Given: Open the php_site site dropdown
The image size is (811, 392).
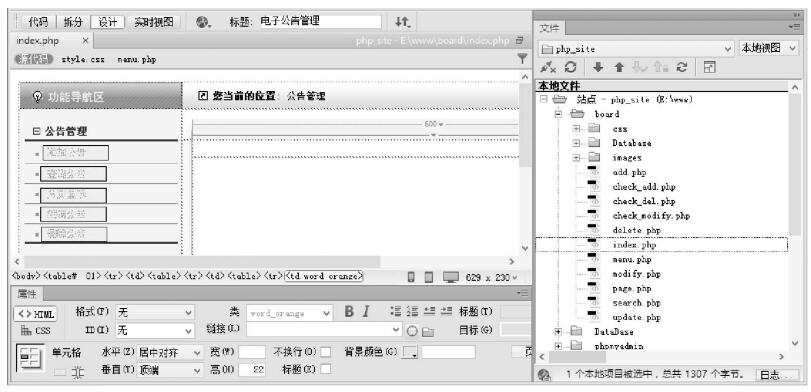Looking at the screenshot, I should [x=637, y=49].
